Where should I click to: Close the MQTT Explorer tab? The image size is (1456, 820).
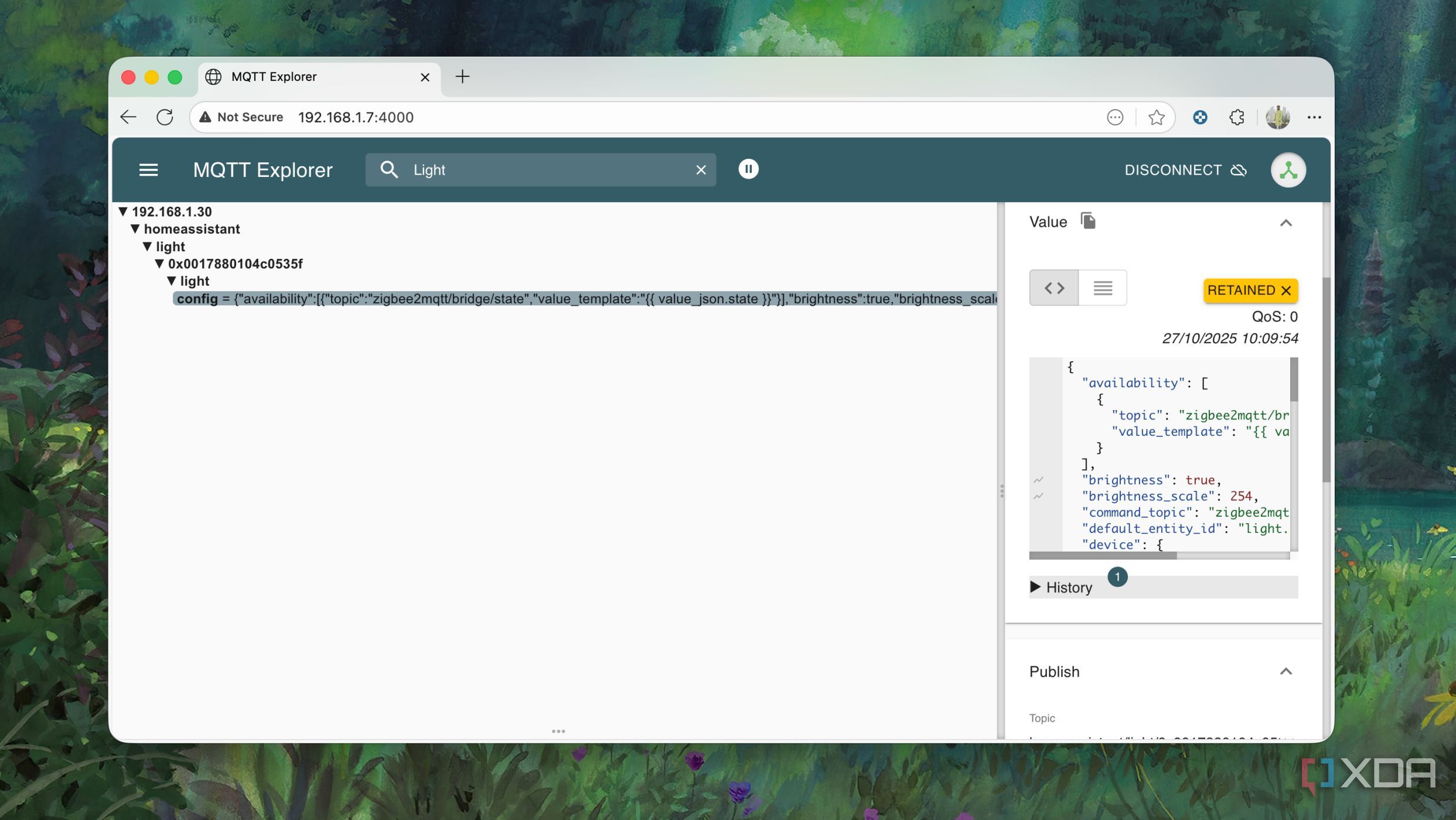(425, 77)
